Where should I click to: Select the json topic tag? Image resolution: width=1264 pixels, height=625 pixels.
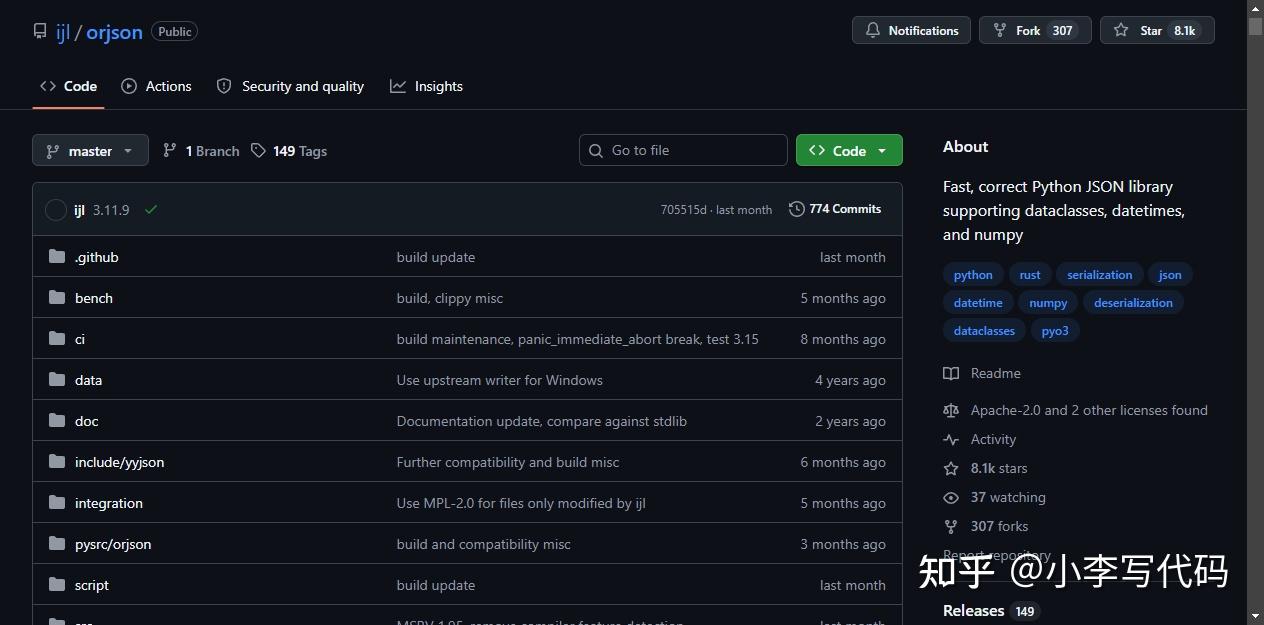[x=1170, y=275]
